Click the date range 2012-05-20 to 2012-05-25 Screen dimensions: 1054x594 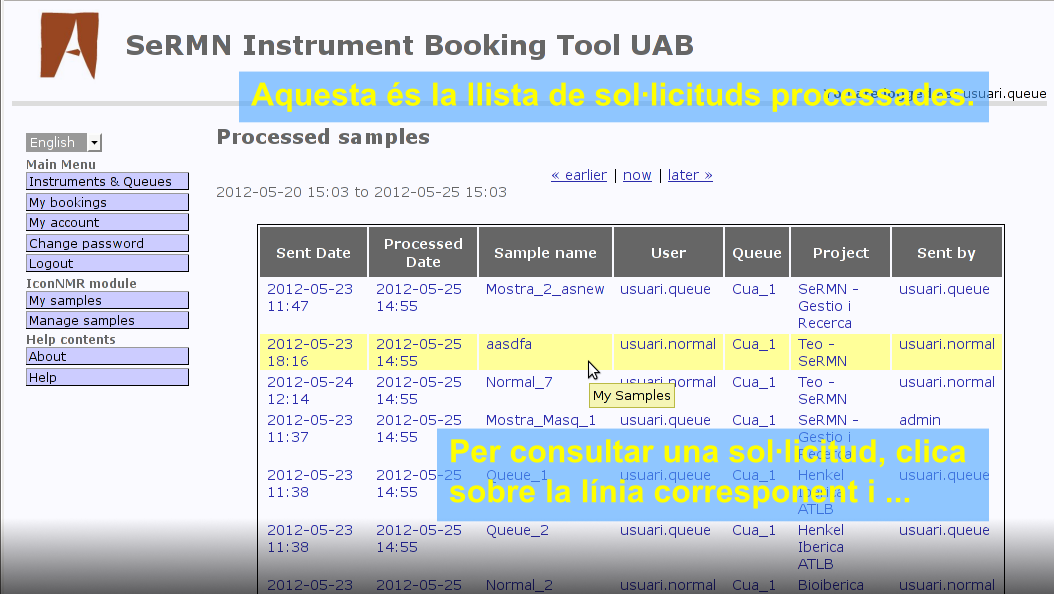click(x=362, y=192)
